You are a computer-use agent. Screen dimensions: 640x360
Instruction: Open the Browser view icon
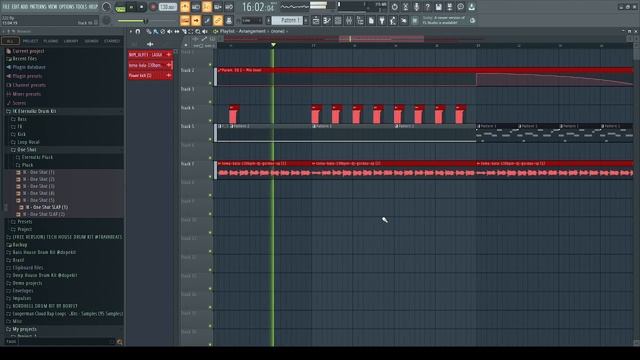[360, 20]
